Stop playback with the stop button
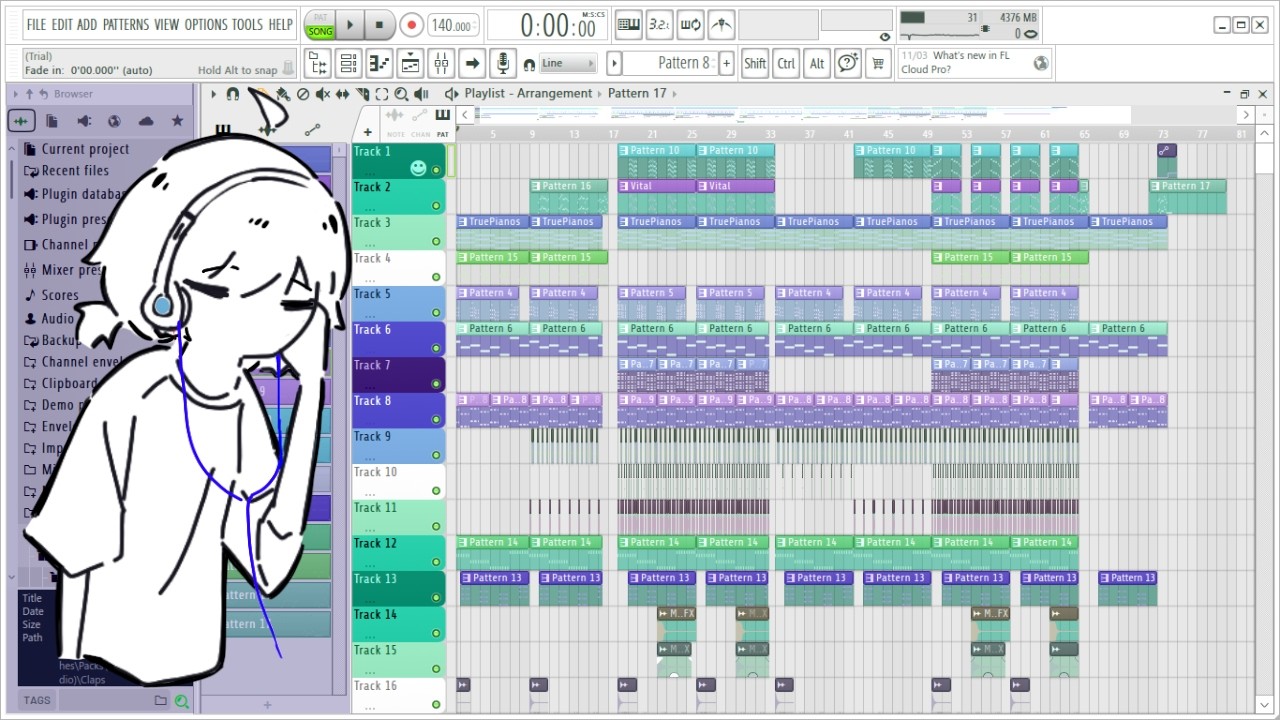This screenshot has height=720, width=1280. [x=379, y=25]
